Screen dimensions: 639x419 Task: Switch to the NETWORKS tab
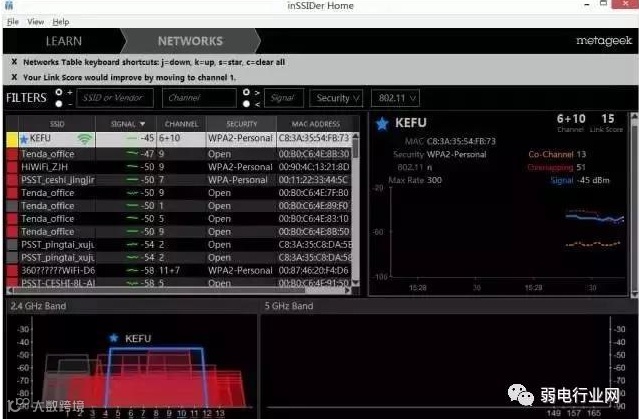tap(190, 41)
